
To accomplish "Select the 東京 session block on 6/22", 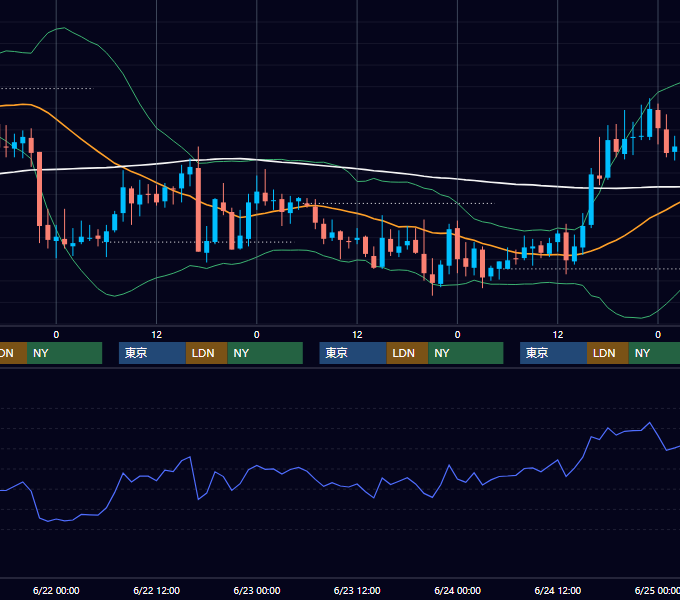I will pyautogui.click(x=152, y=353).
